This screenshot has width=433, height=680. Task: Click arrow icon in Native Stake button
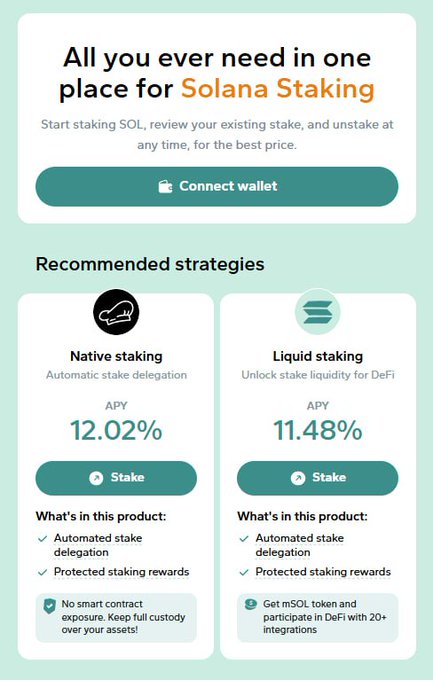96,478
